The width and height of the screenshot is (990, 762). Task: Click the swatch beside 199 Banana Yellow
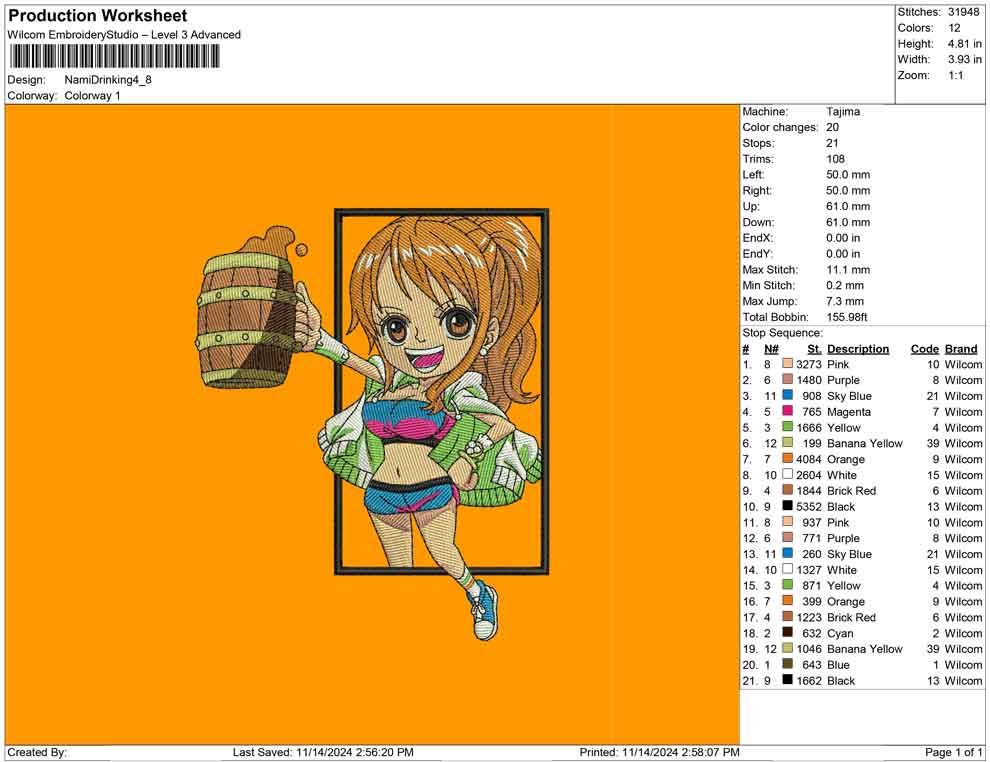(787, 443)
